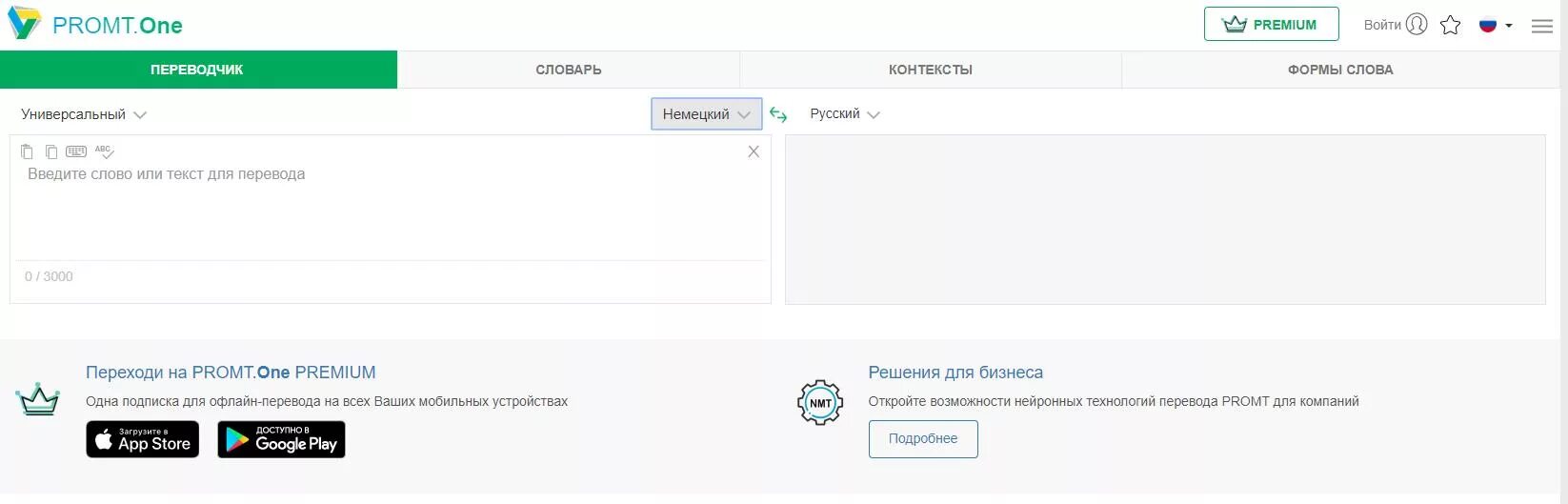Viewport: 1568px width, 504px height.
Task: Swap languages with the arrows icon
Action: (x=778, y=114)
